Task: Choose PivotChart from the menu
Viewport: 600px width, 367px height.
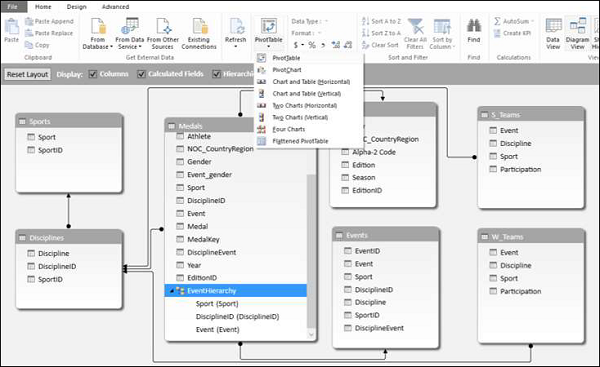Action: [308, 70]
